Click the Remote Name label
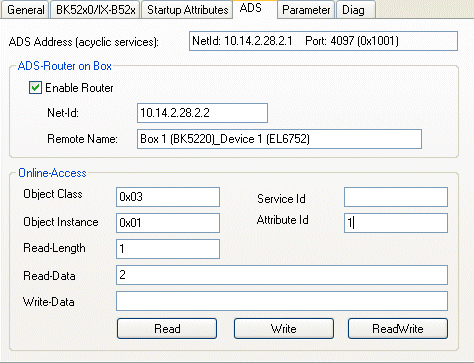The width and height of the screenshot is (474, 363). pyautogui.click(x=82, y=139)
